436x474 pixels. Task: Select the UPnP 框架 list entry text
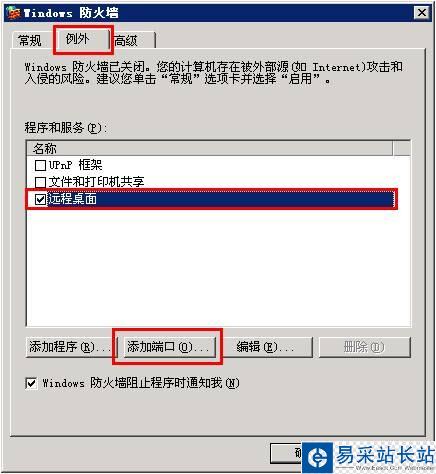[75, 165]
